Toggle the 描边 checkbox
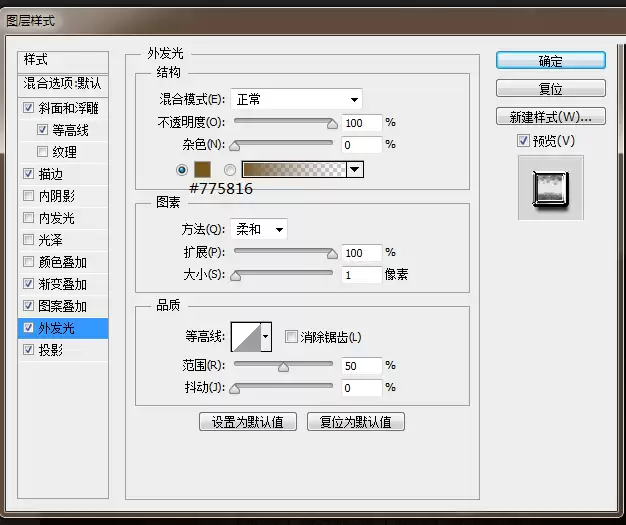The height and width of the screenshot is (525, 626). tap(28, 173)
